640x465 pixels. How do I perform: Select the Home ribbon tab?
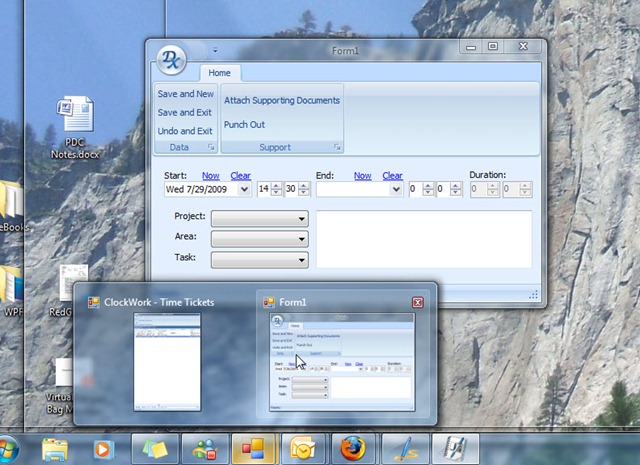[220, 73]
